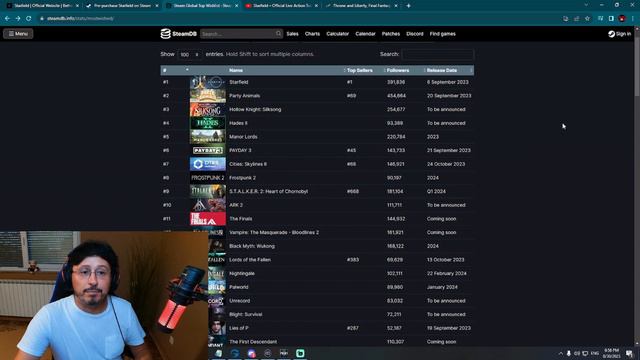The image size is (640, 360).
Task: Open the Manor Lords game link
Action: click(x=243, y=137)
